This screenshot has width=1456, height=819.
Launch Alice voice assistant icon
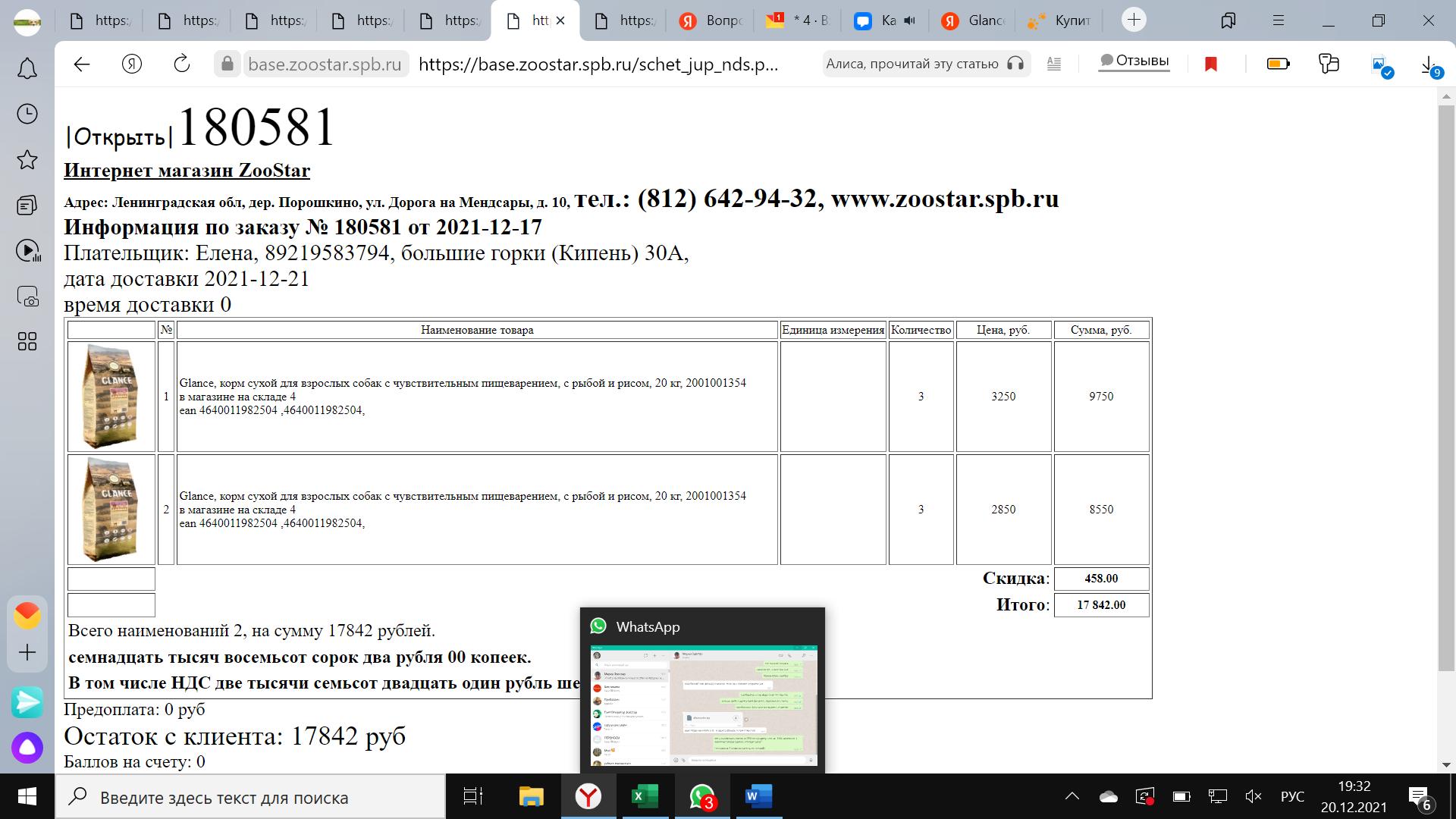(x=27, y=748)
